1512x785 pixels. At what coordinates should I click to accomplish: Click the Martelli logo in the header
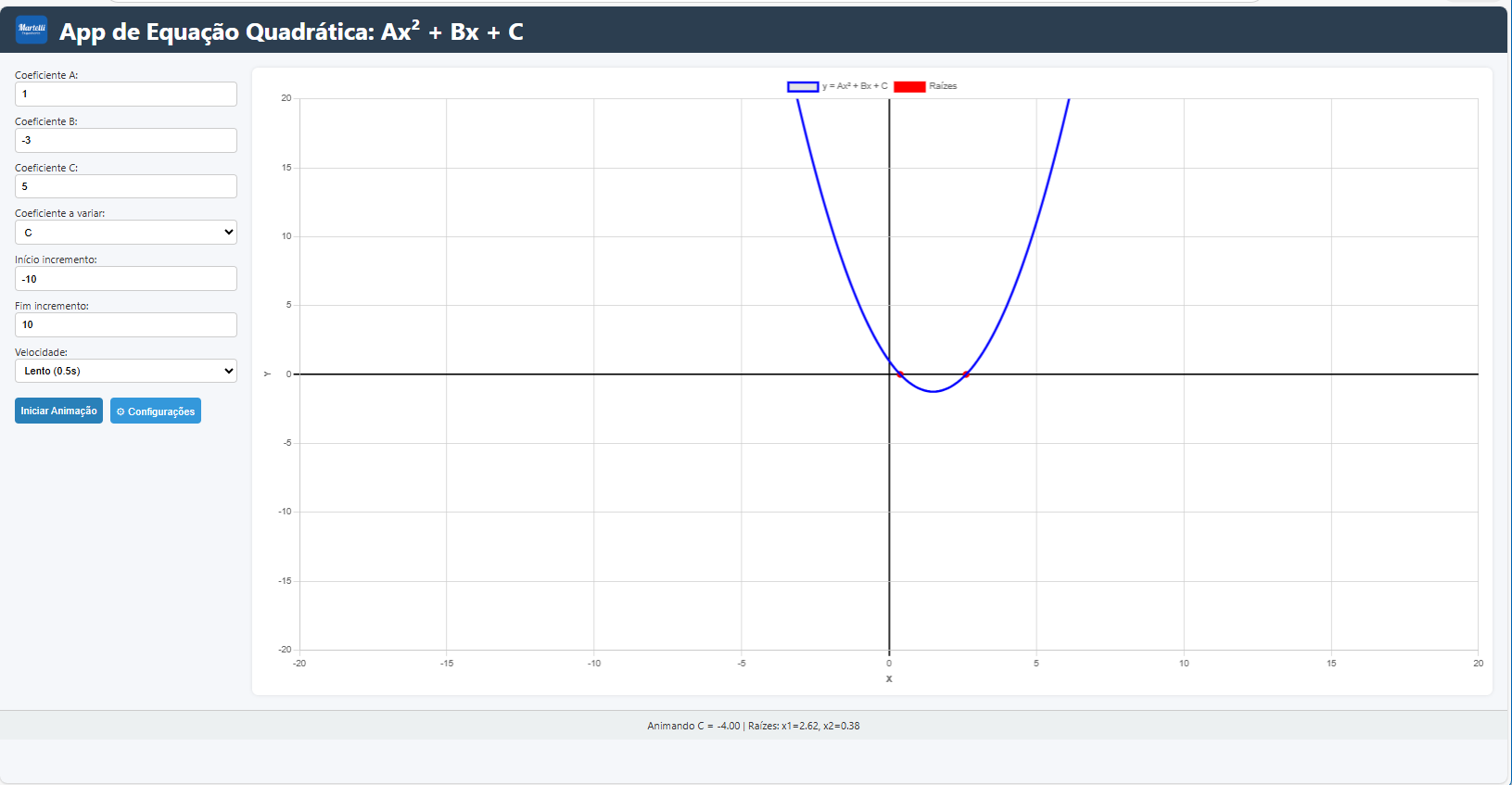click(x=32, y=30)
